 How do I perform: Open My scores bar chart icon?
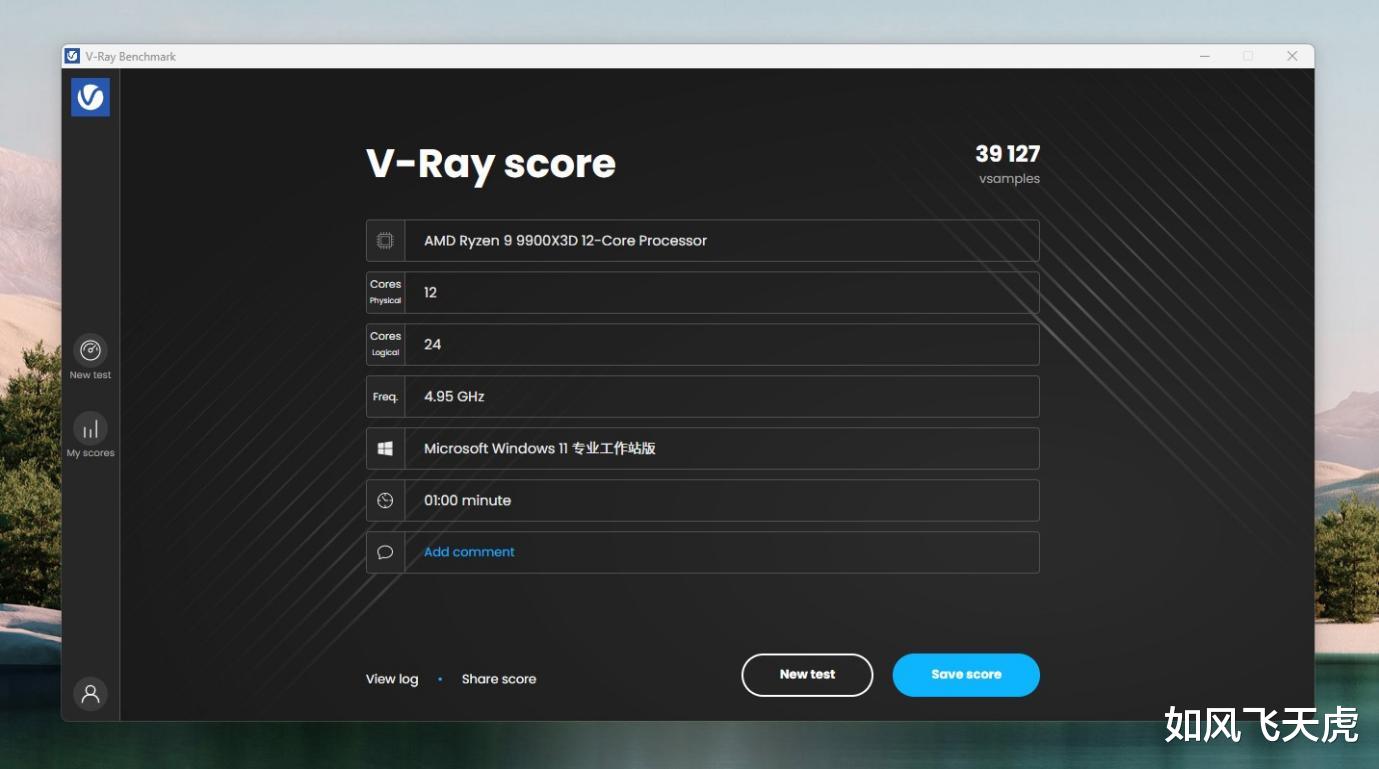pyautogui.click(x=90, y=428)
